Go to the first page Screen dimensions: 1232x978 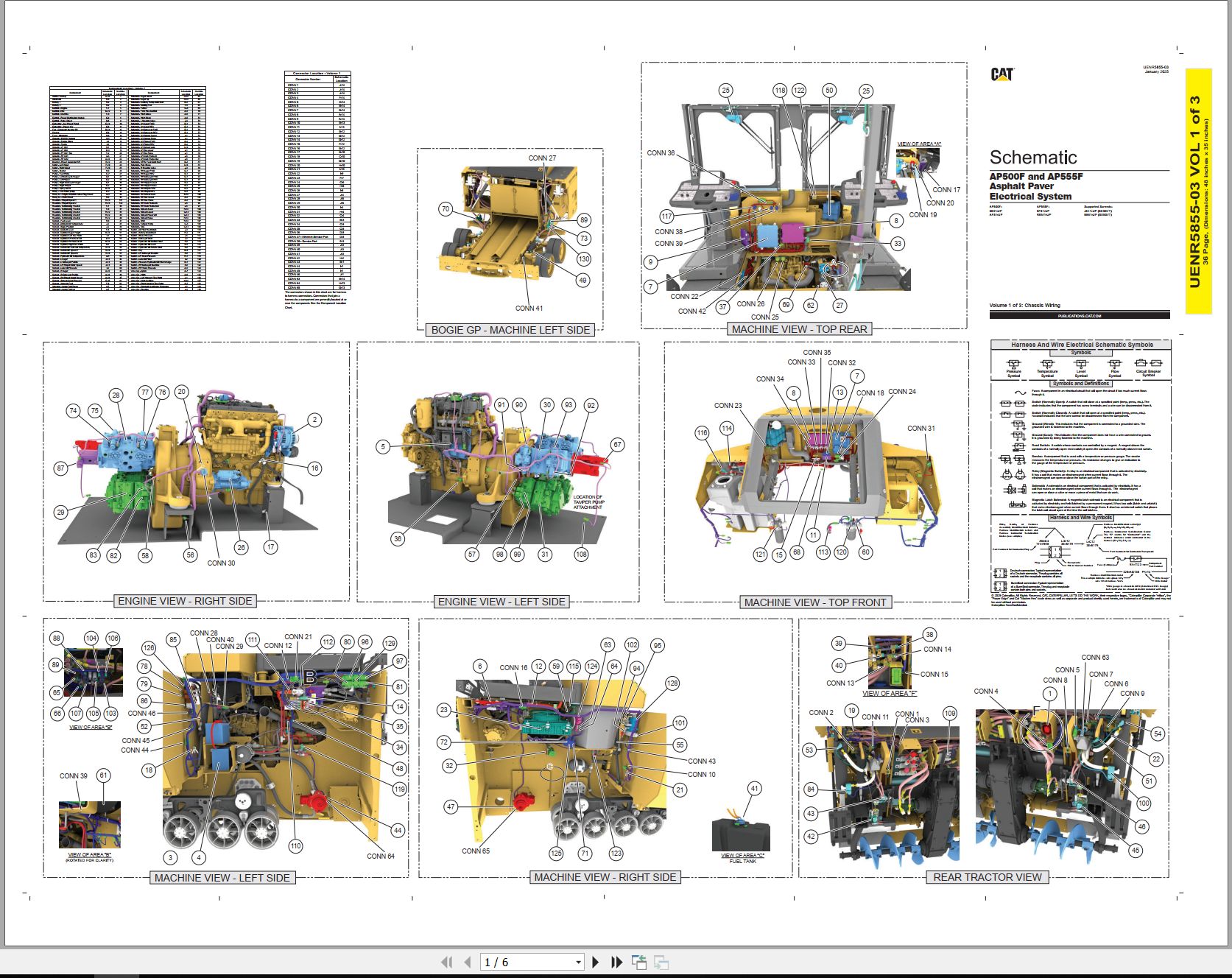point(446,962)
